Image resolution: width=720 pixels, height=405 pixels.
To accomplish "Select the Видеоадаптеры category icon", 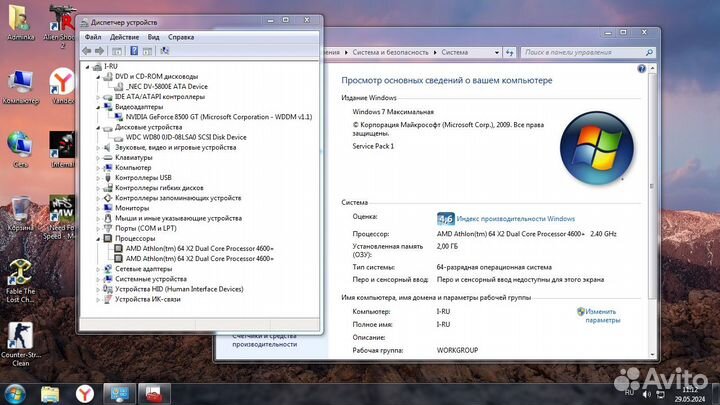I will coord(108,107).
